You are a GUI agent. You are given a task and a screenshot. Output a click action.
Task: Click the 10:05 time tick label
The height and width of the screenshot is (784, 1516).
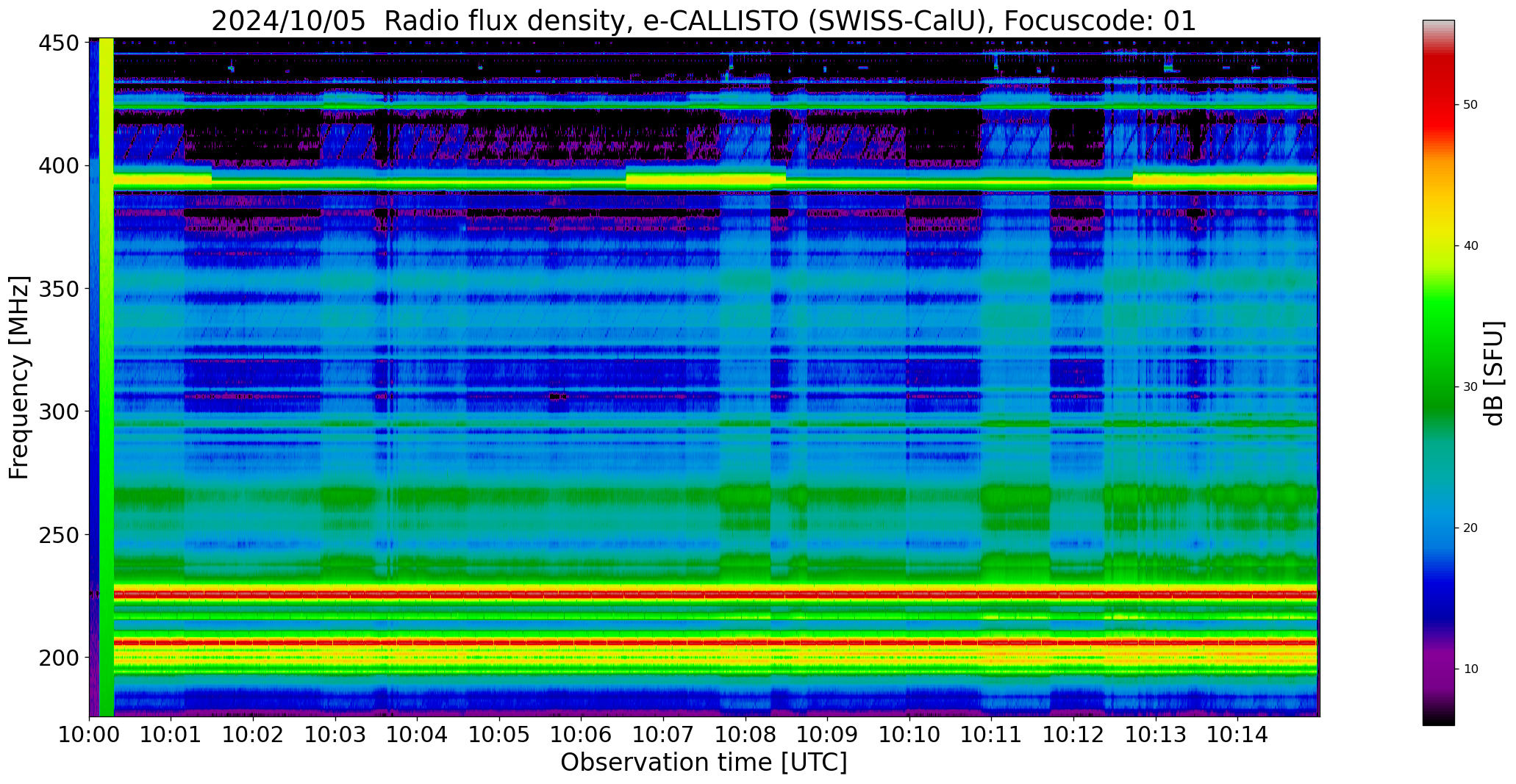click(499, 734)
